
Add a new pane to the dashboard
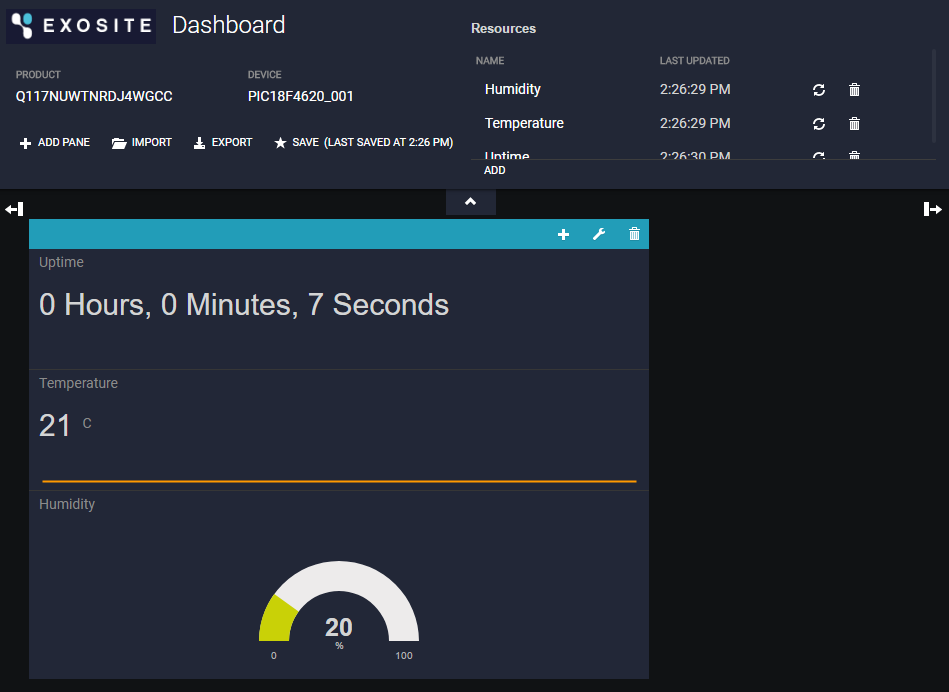tap(55, 142)
